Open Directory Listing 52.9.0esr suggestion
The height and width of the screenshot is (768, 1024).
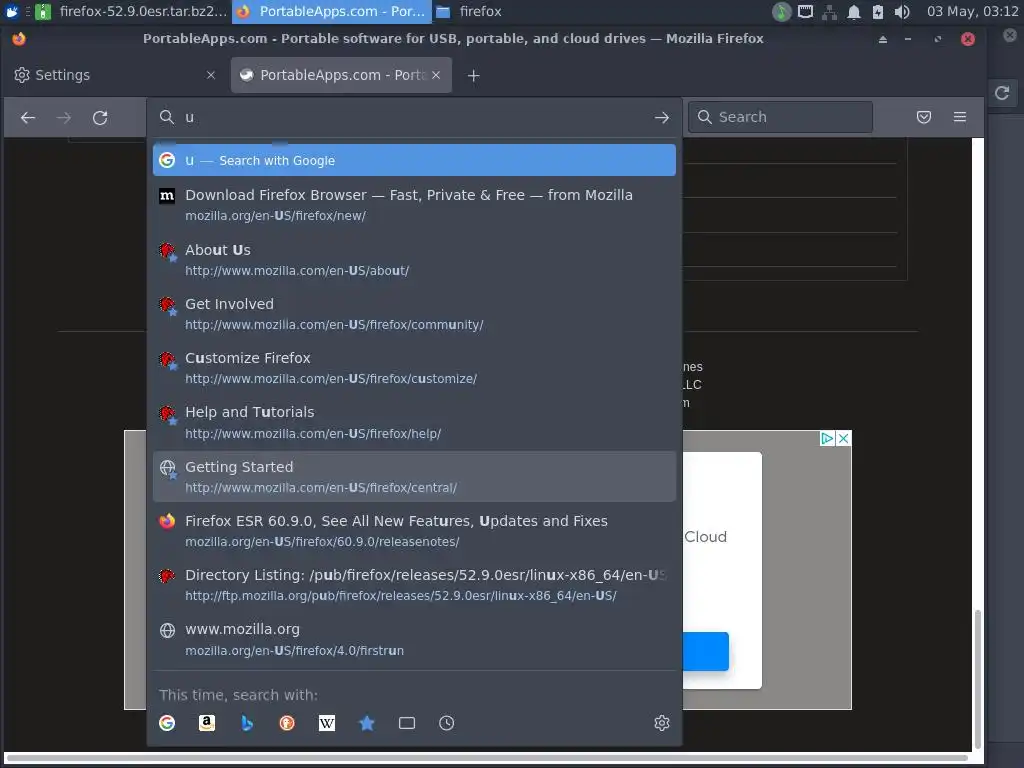pyautogui.click(x=414, y=585)
